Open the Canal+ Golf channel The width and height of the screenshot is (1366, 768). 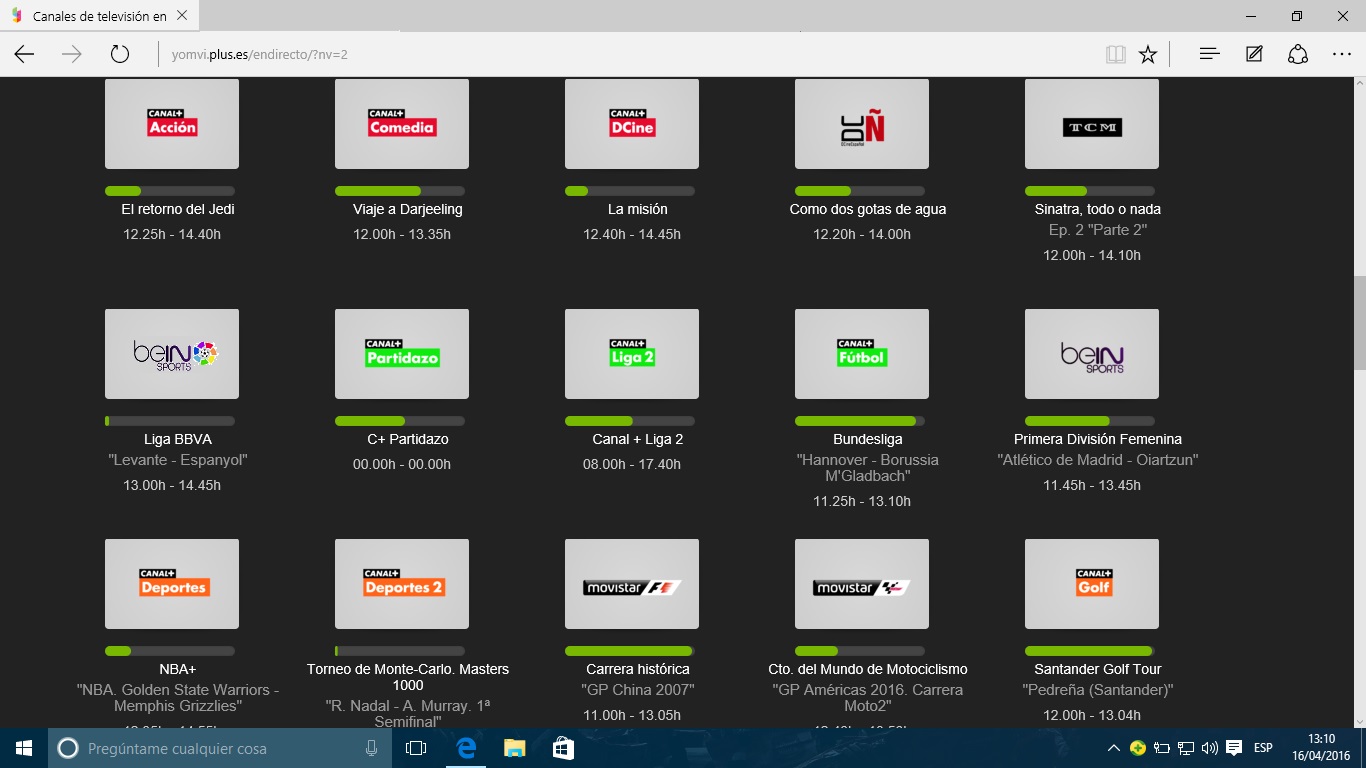click(x=1092, y=584)
